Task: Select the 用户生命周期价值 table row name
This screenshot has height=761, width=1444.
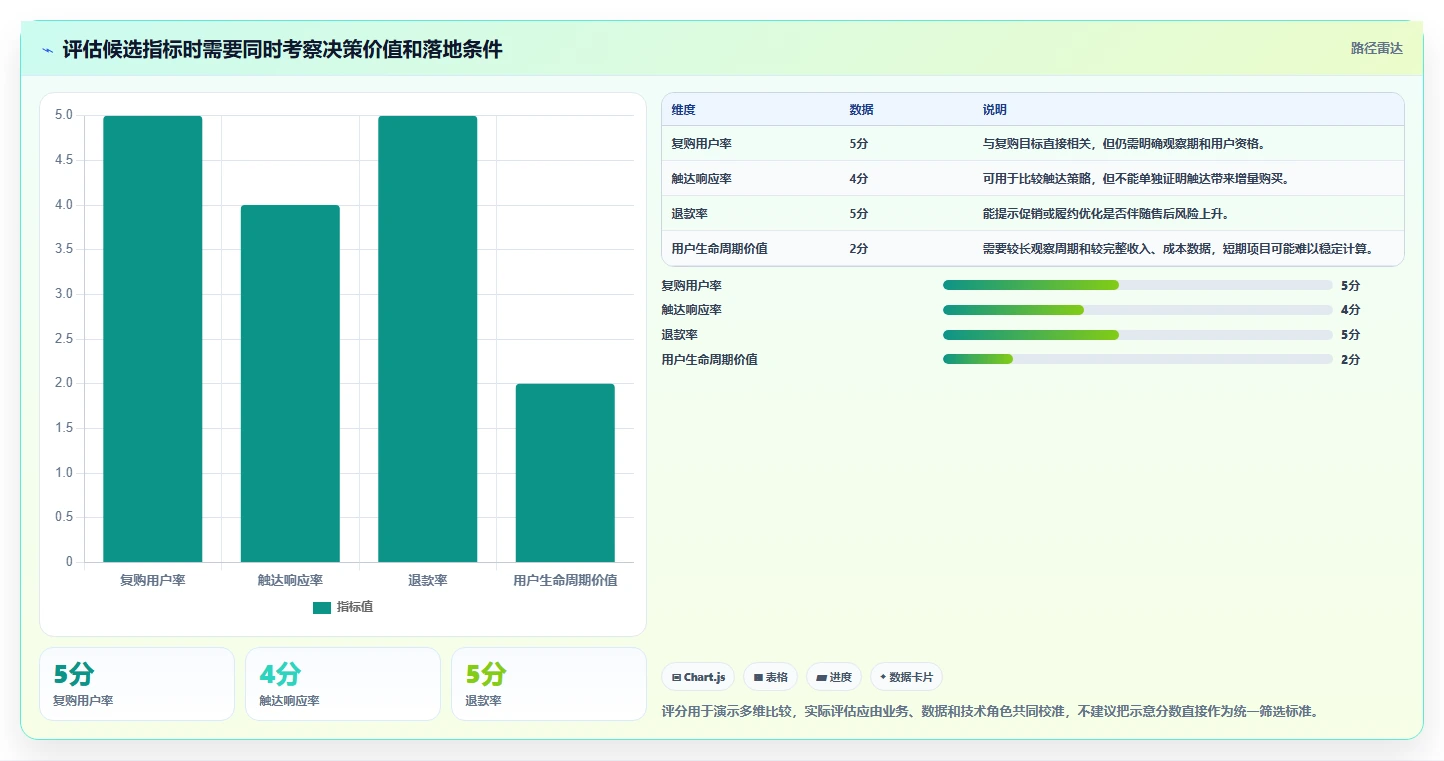Action: pos(720,249)
